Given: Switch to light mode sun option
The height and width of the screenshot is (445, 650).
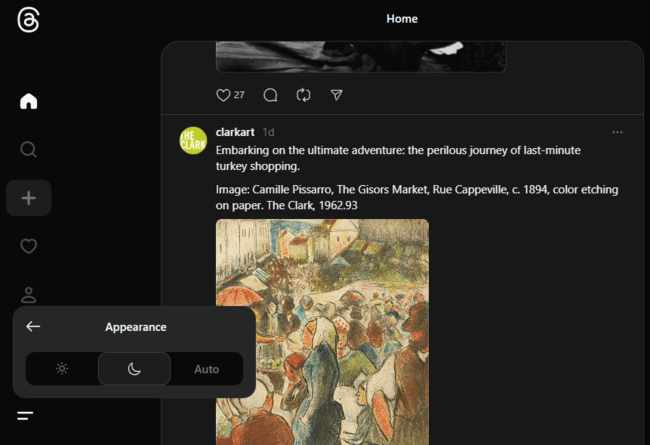Looking at the screenshot, I should pos(62,369).
